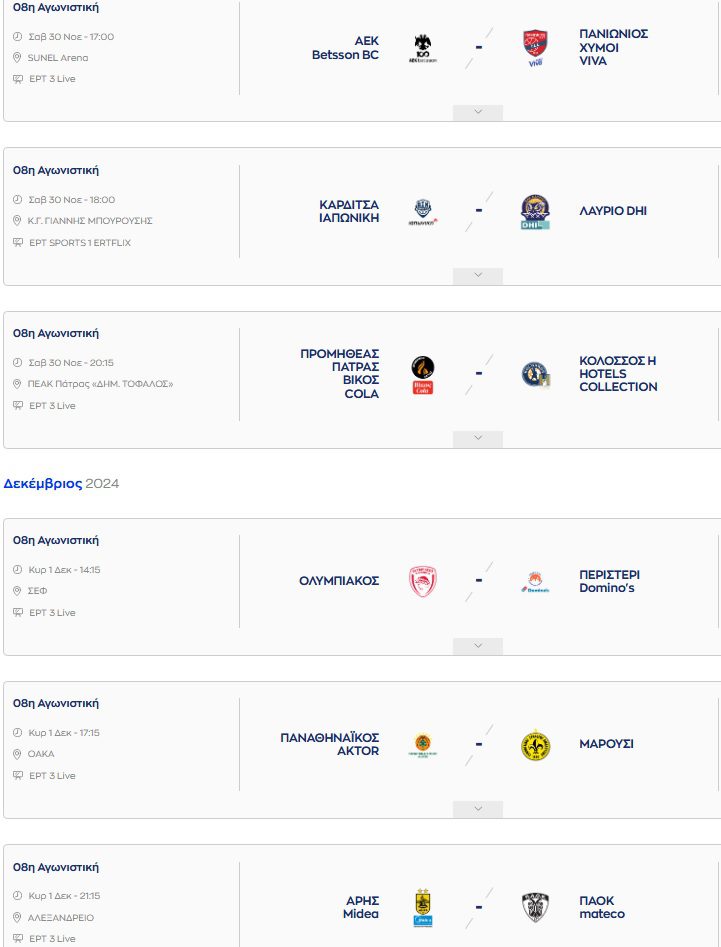
Task: Click the AEK Betsson BC team logo
Action: [x=423, y=47]
